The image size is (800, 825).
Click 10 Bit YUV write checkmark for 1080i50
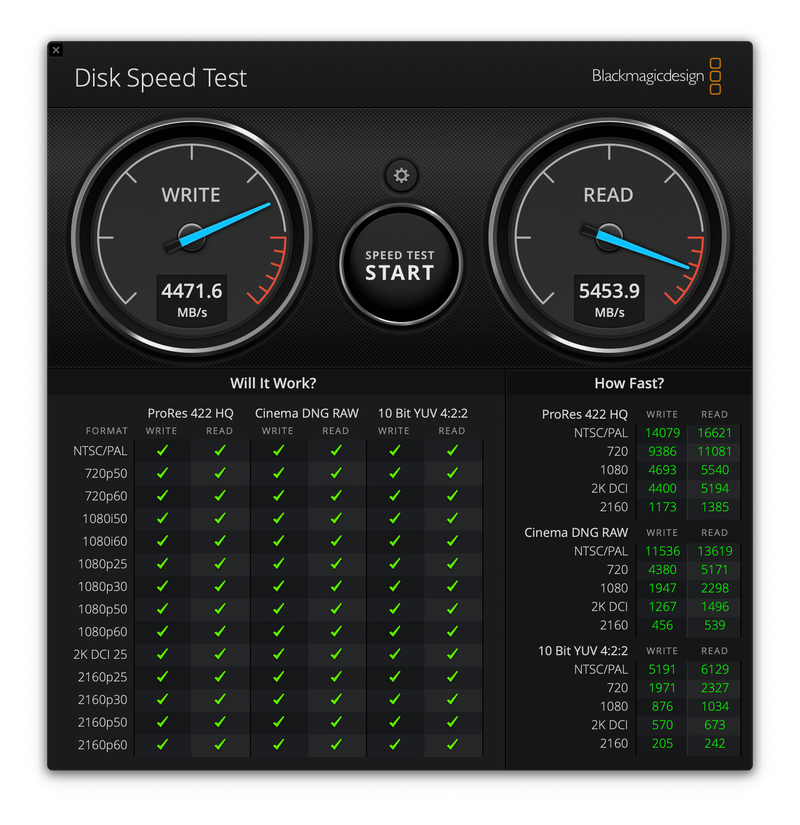pyautogui.click(x=394, y=519)
